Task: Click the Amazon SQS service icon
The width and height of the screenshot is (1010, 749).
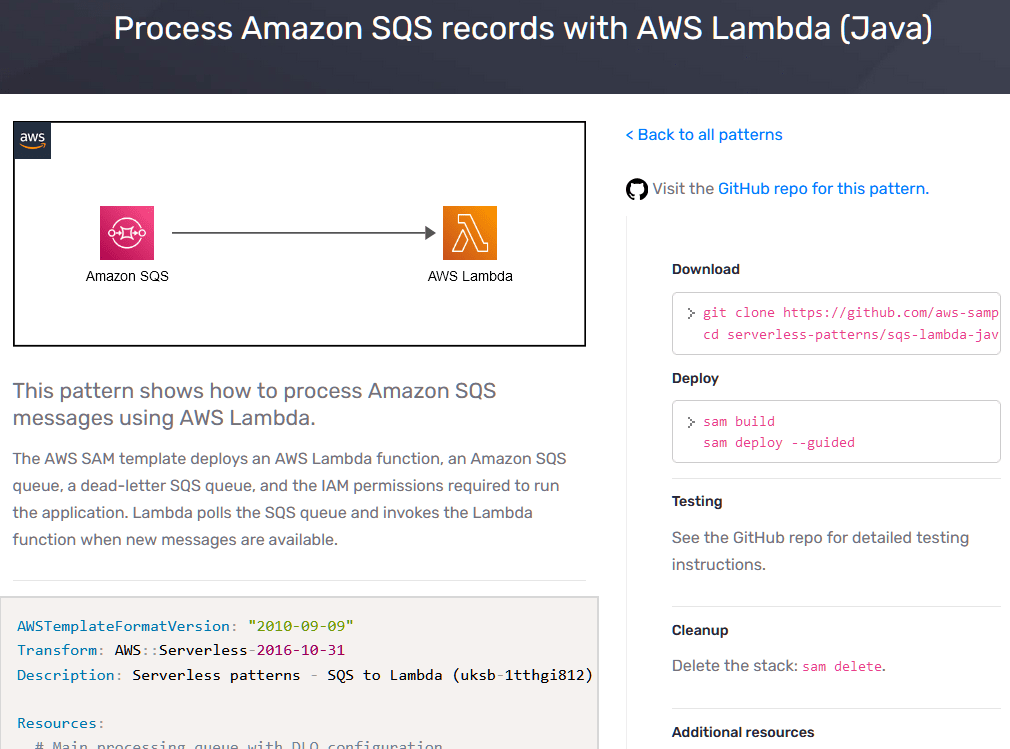Action: click(x=127, y=233)
